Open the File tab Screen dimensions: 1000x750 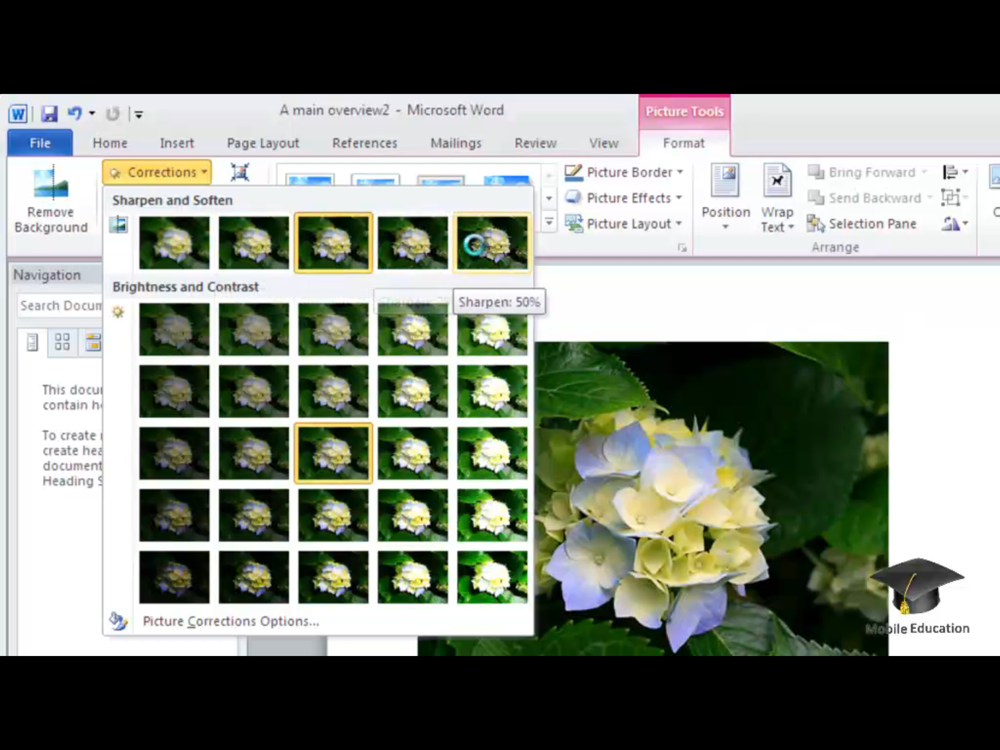click(x=40, y=143)
